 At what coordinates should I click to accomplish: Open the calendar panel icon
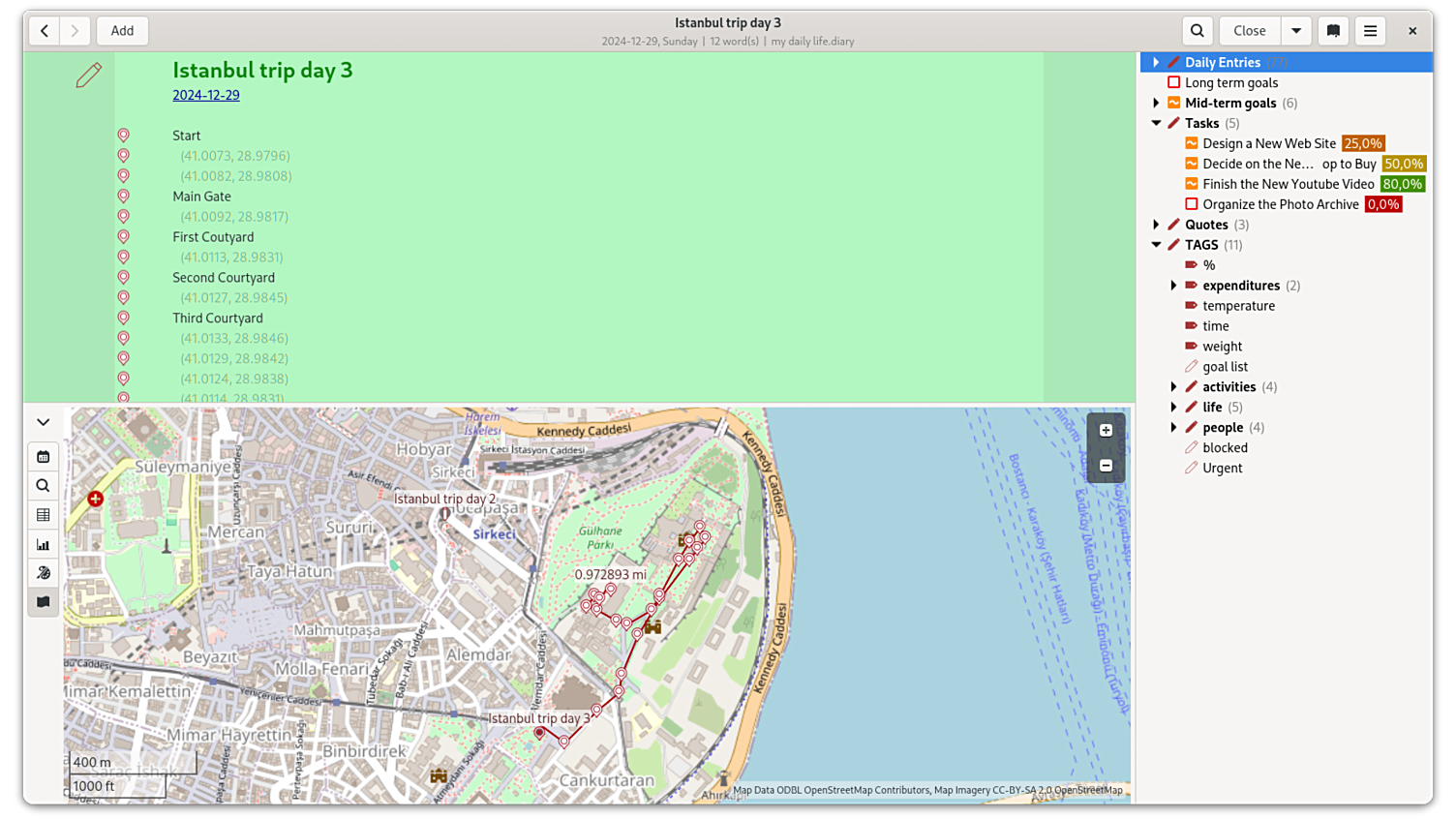click(x=43, y=457)
